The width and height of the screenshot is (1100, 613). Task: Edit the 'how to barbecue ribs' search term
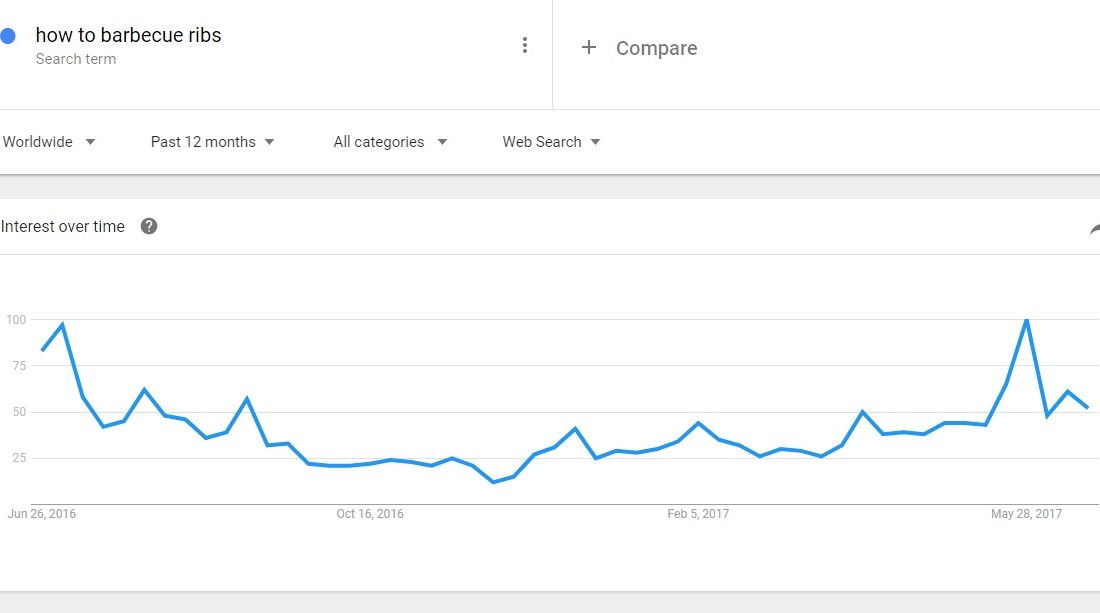pyautogui.click(x=128, y=35)
